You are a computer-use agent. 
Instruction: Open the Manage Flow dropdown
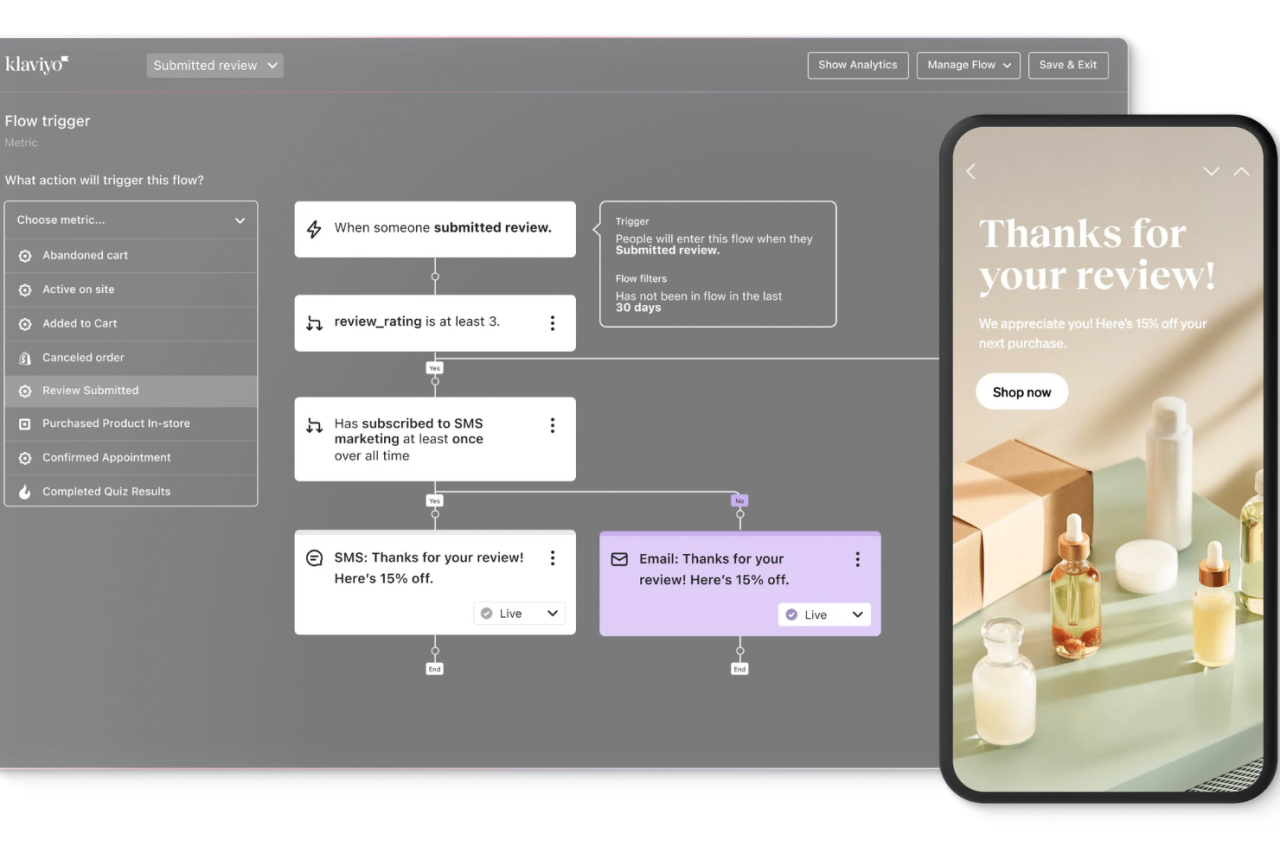pos(967,64)
